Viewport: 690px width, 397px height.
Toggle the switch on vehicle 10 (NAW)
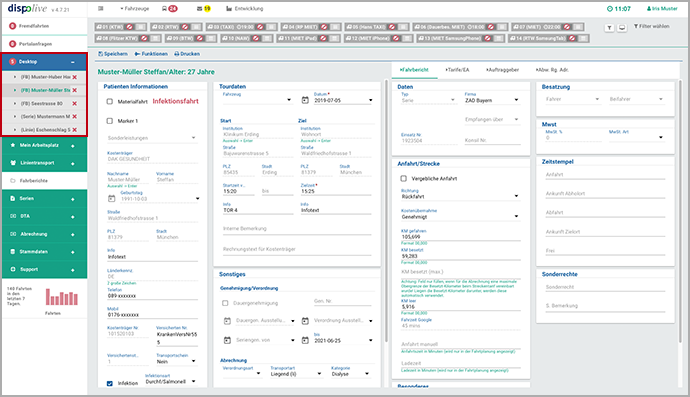267,38
